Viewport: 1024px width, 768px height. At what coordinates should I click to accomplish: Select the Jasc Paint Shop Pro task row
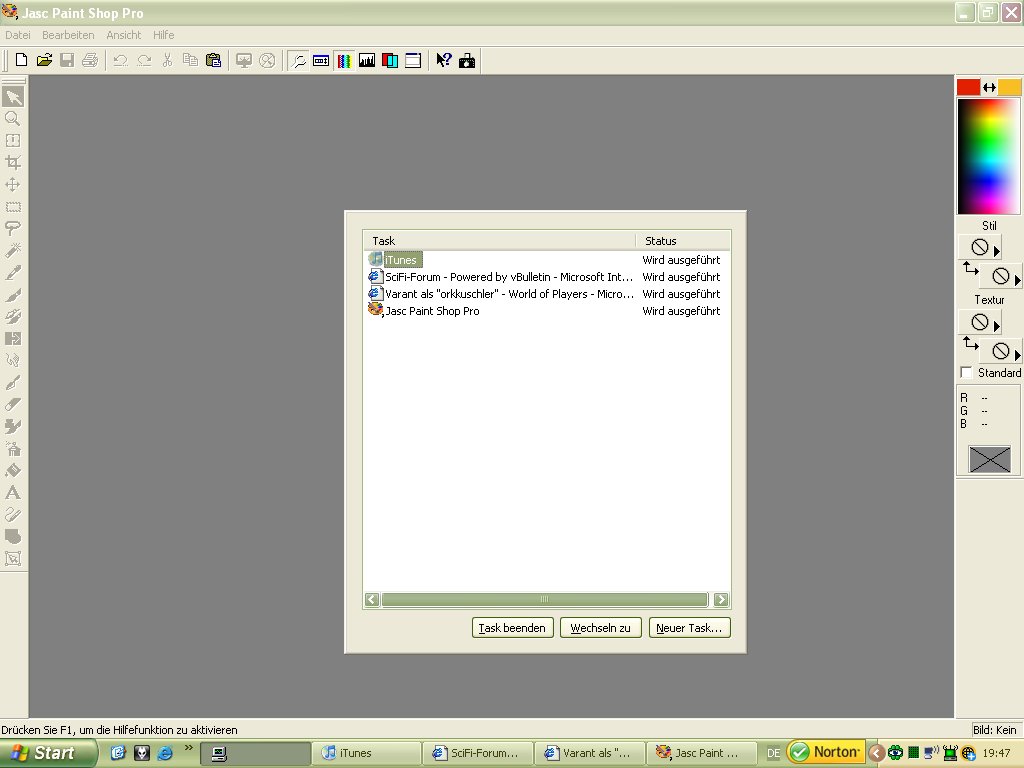tap(546, 311)
